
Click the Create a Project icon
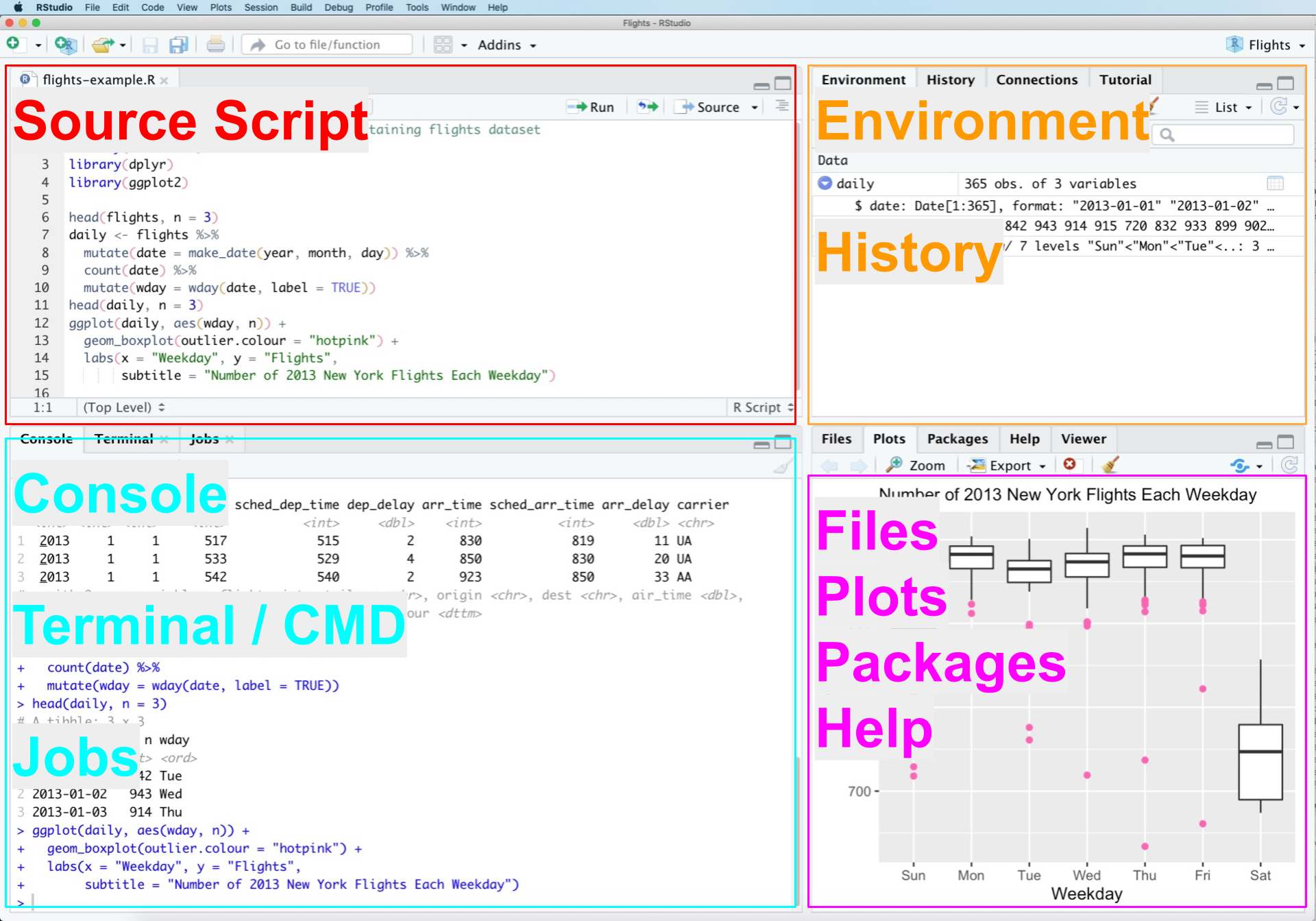click(65, 45)
